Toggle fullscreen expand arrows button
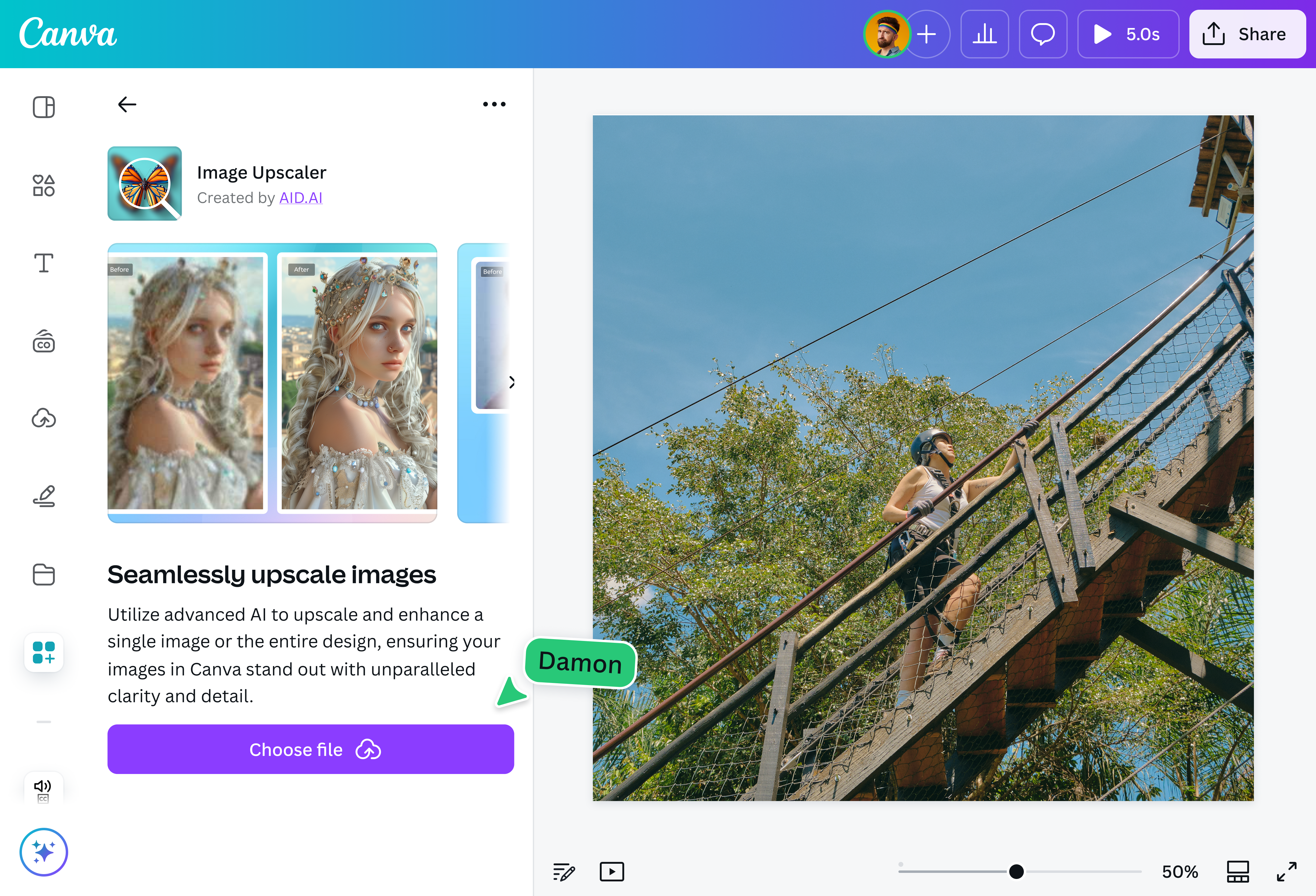Viewport: 1316px width, 896px height. coord(1286,872)
